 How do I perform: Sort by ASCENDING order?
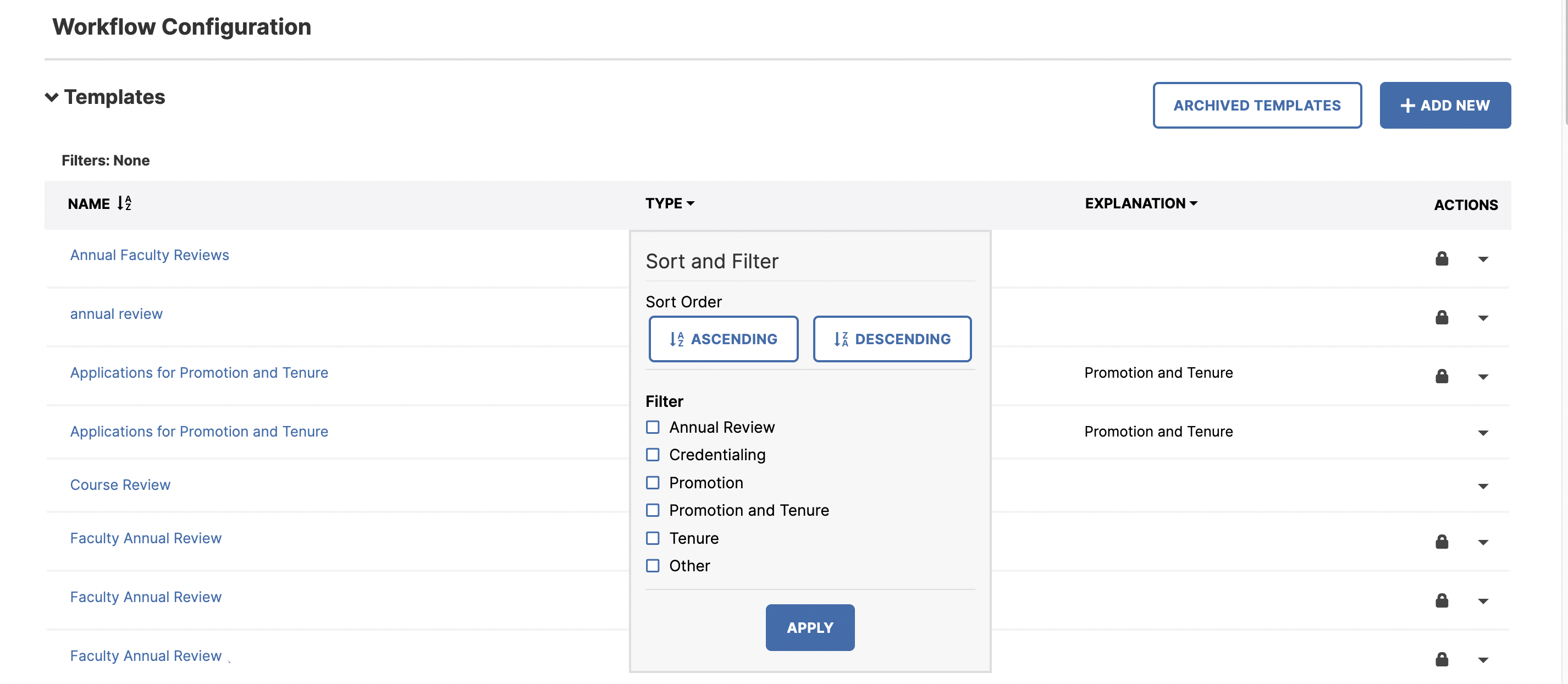coord(723,339)
